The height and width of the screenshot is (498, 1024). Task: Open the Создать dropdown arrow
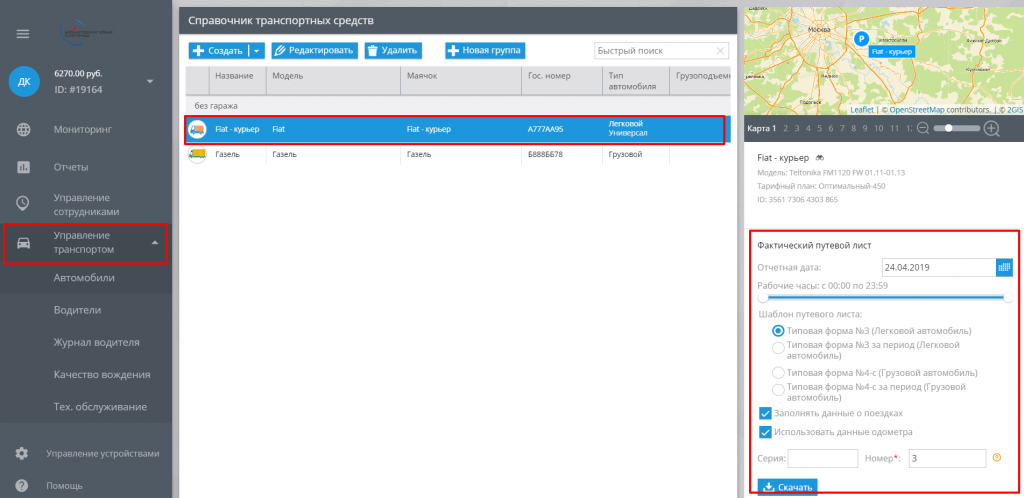pos(256,50)
